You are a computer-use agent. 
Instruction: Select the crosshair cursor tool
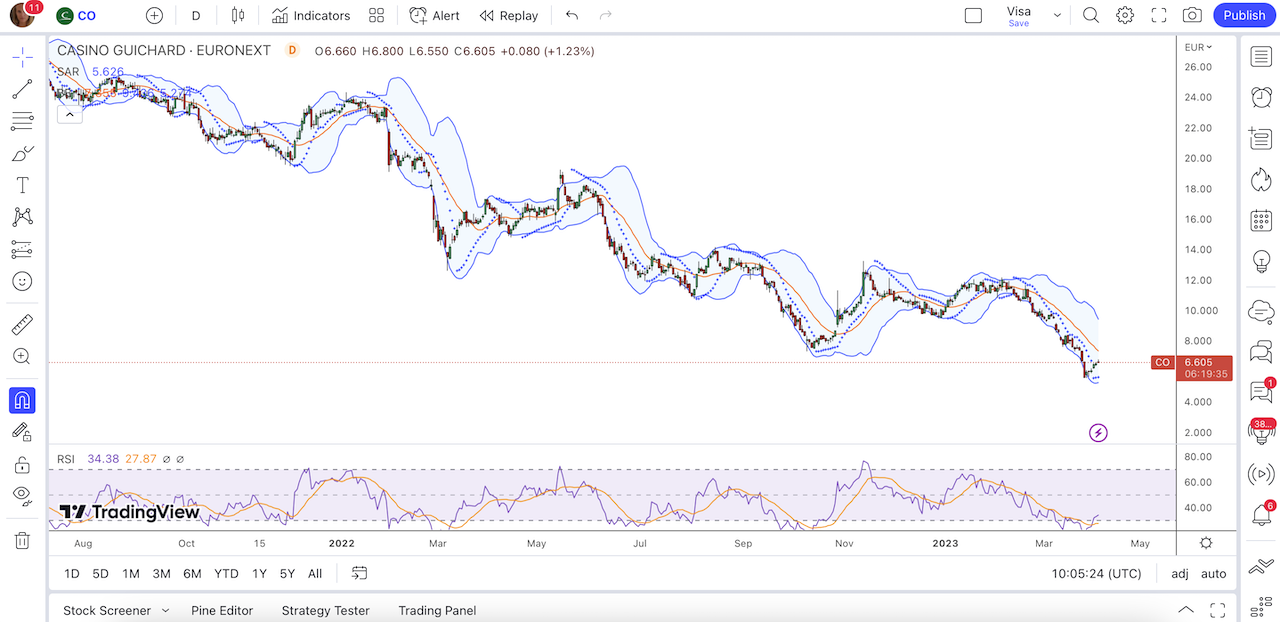(x=22, y=57)
